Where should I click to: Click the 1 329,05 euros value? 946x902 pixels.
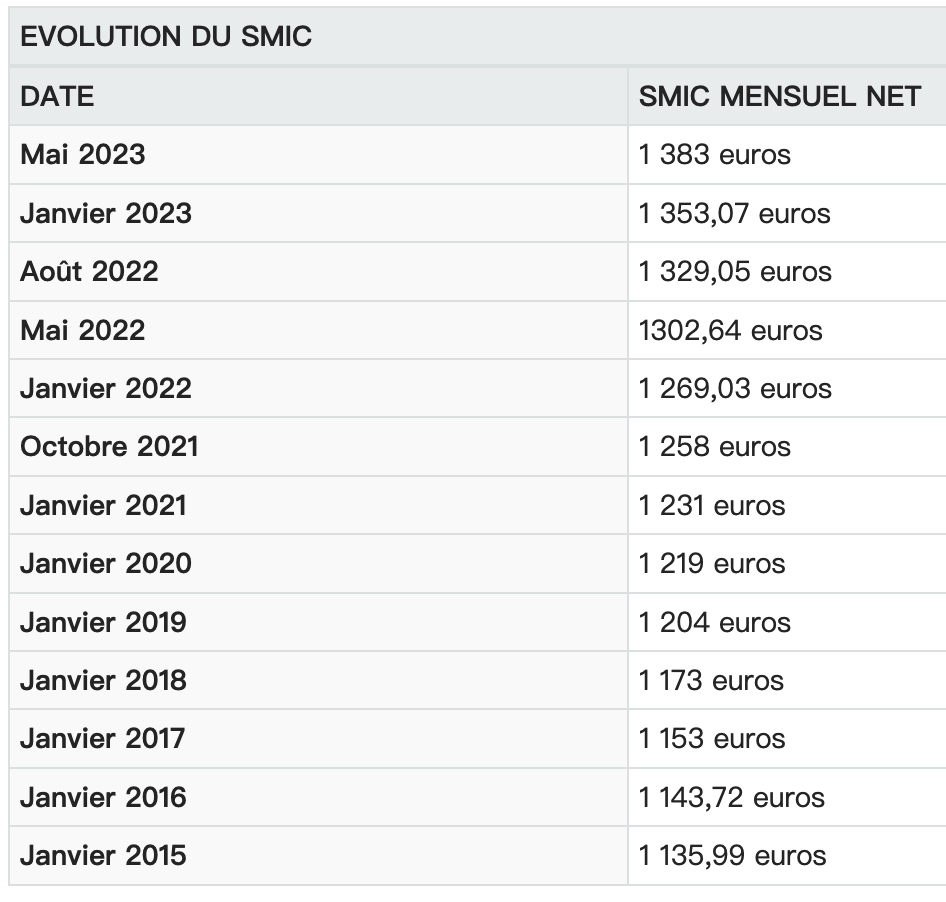click(735, 271)
